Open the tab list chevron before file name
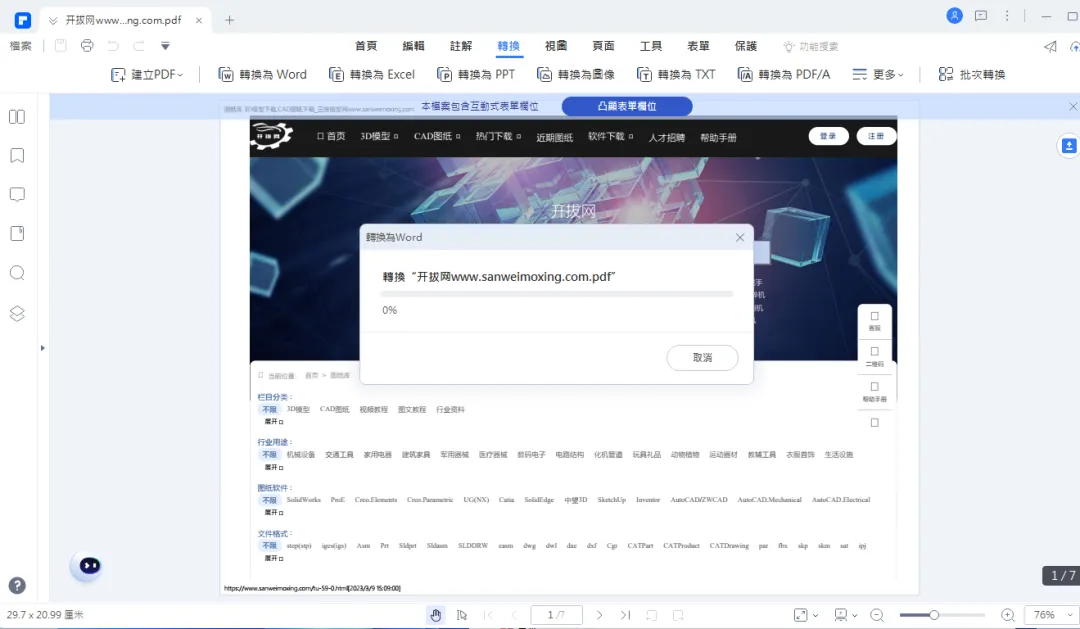Screen dimensions: 1080x629 [53, 21]
